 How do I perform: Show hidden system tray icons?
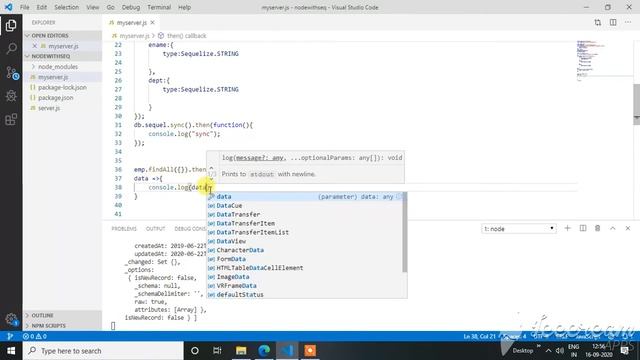point(548,351)
